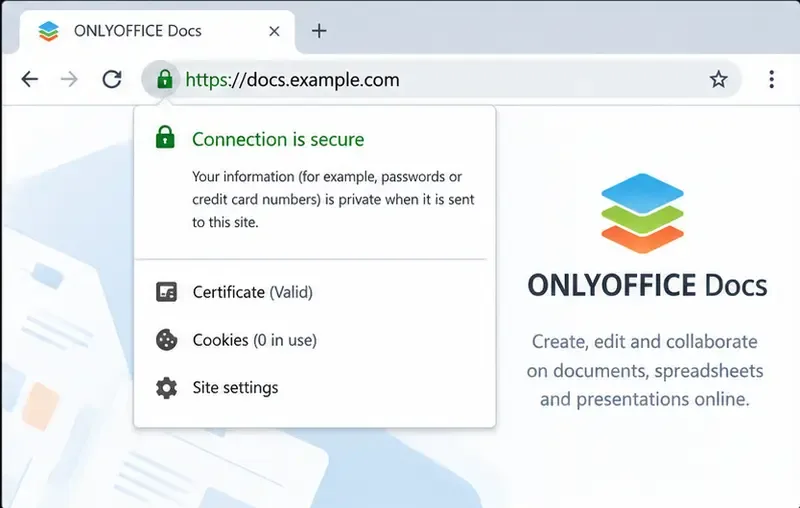Click the text 'Your information (for example, passwords or'
Viewport: 800px width, 508px height.
tap(327, 177)
